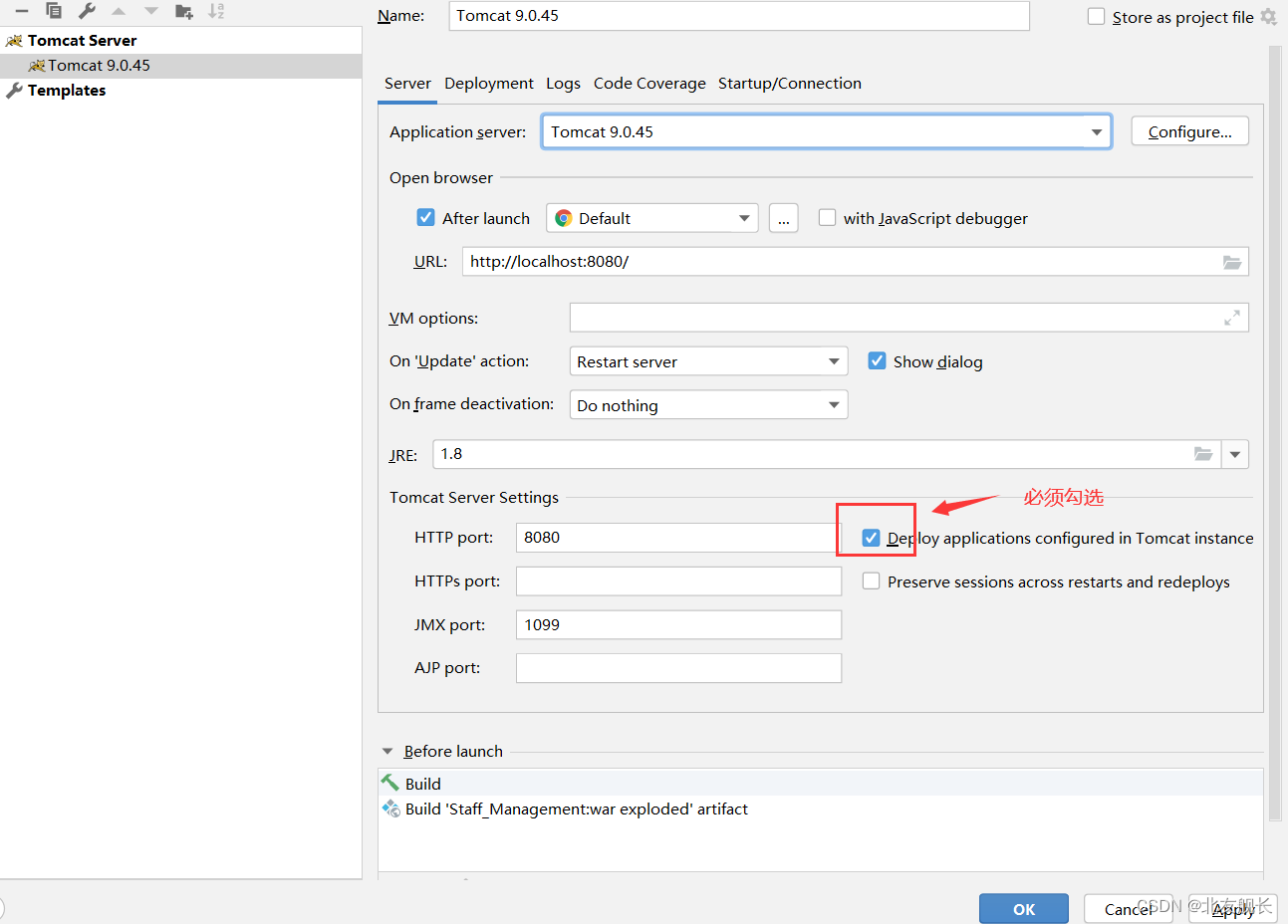This screenshot has height=924, width=1288.
Task: Click the Chrome icon in browser dropdown
Action: point(564,218)
